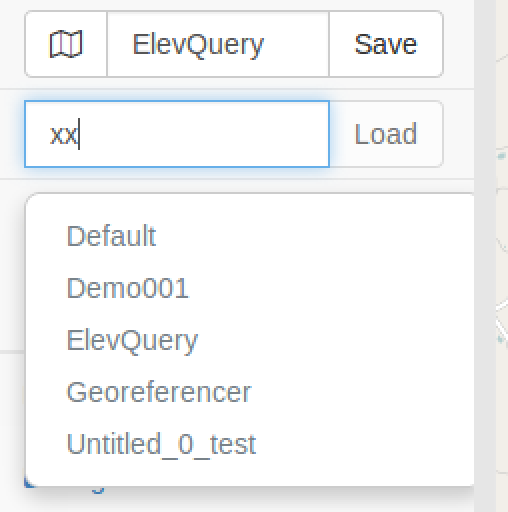This screenshot has width=508, height=512.
Task: Click the sidebar vertical scrollbar track
Action: pyautogui.click(x=485, y=256)
